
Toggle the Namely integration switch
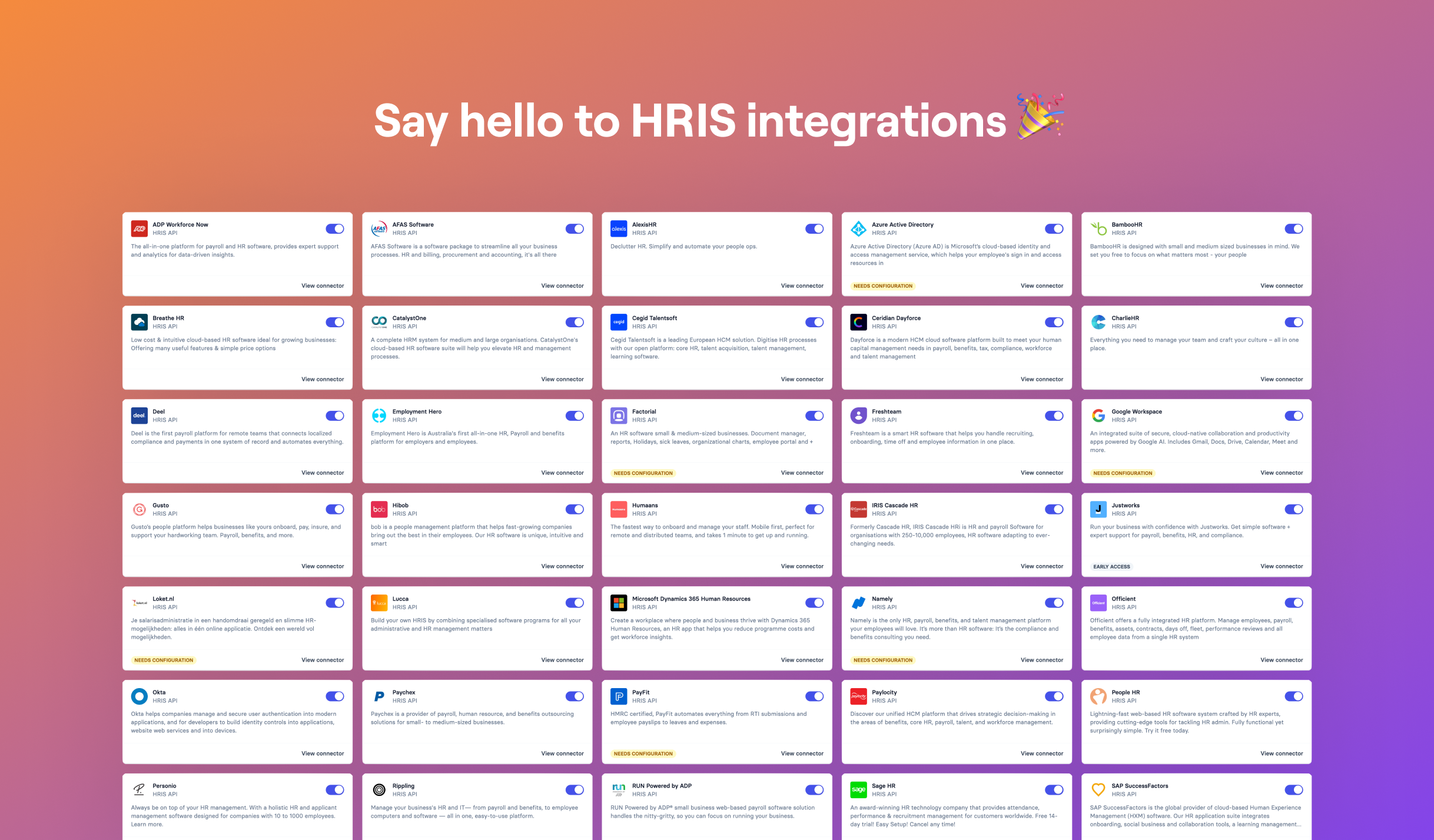[x=1054, y=603]
